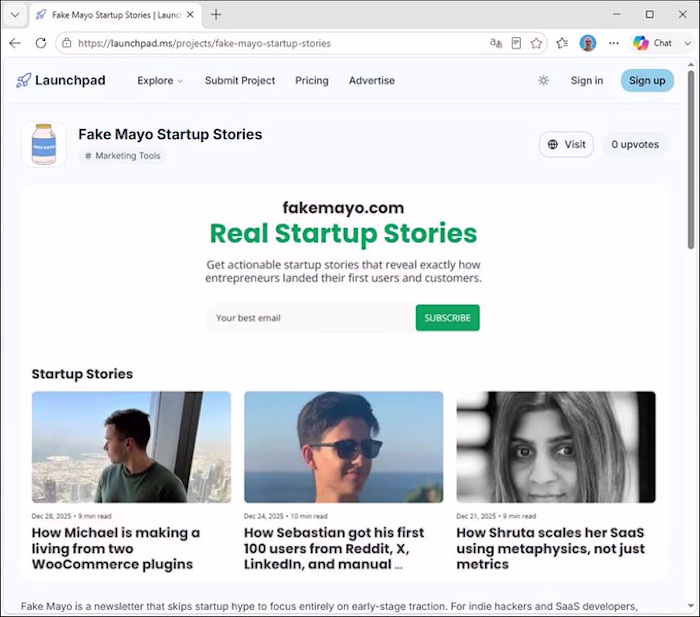Open the Advertise page
The image size is (700, 617).
372,81
